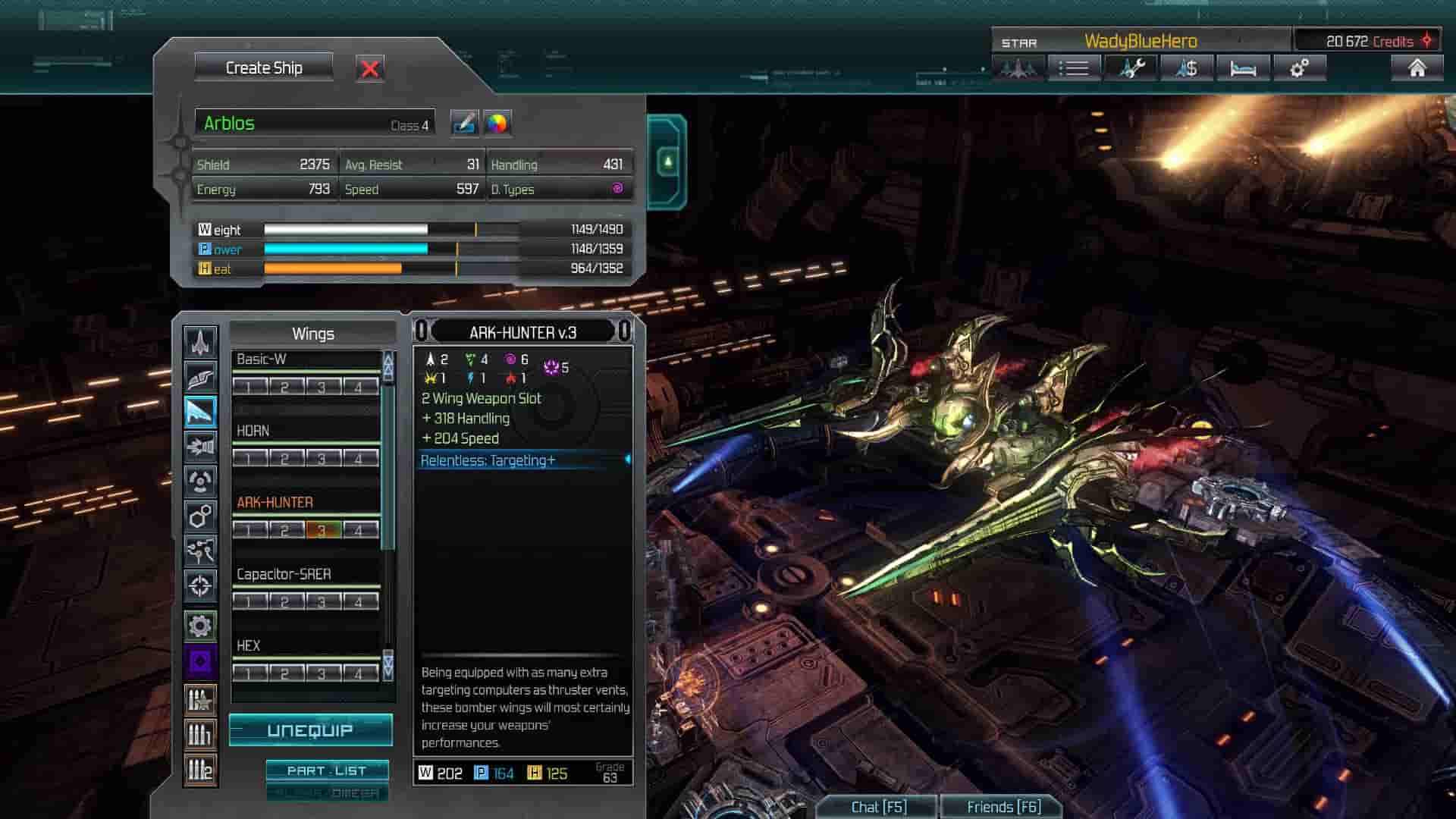Viewport: 1456px width, 819px height.
Task: Open the ship color wheel
Action: tap(497, 123)
